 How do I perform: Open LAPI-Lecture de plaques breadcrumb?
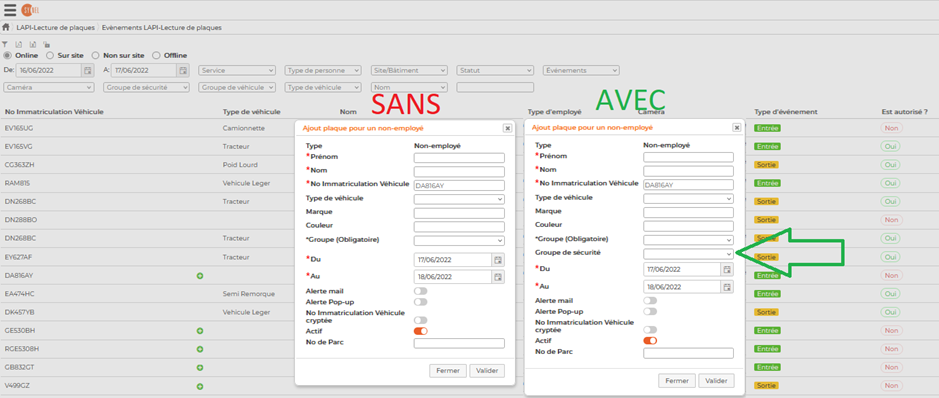56,28
